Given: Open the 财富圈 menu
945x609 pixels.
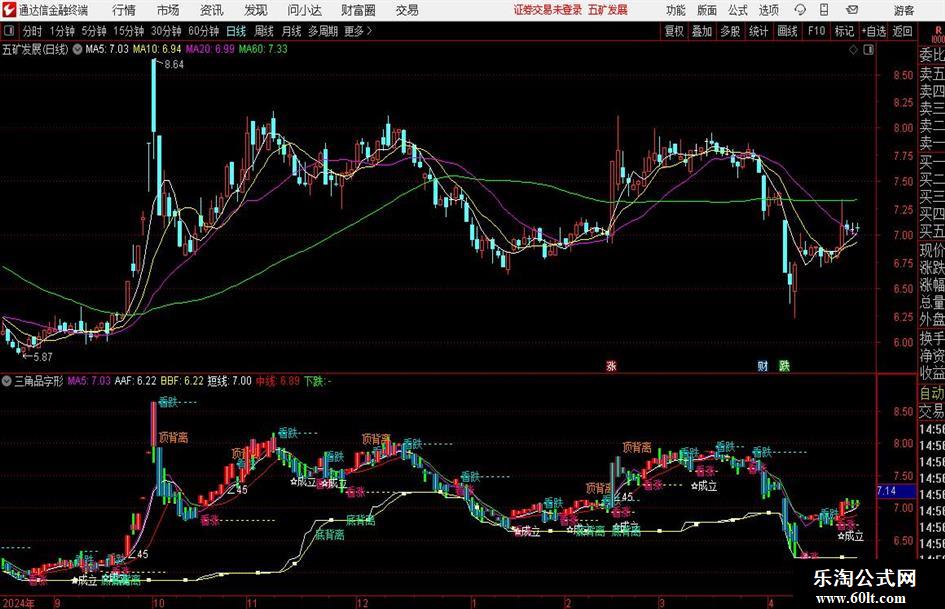Looking at the screenshot, I should (x=358, y=10).
